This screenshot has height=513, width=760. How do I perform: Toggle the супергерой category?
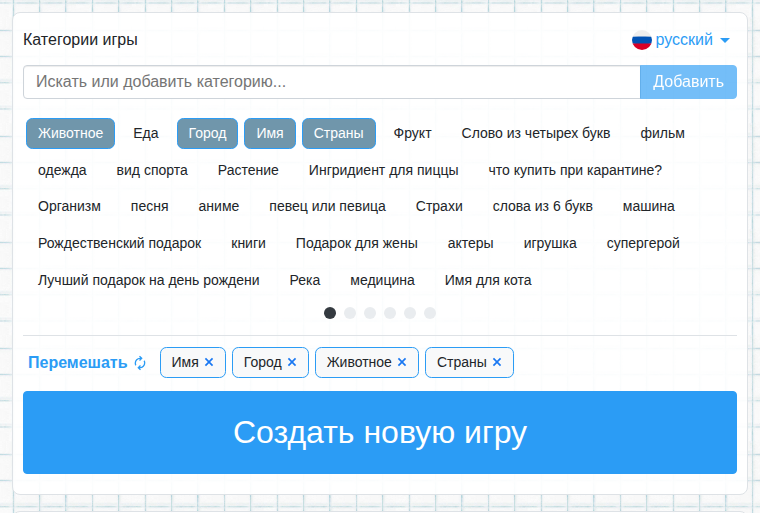(643, 243)
